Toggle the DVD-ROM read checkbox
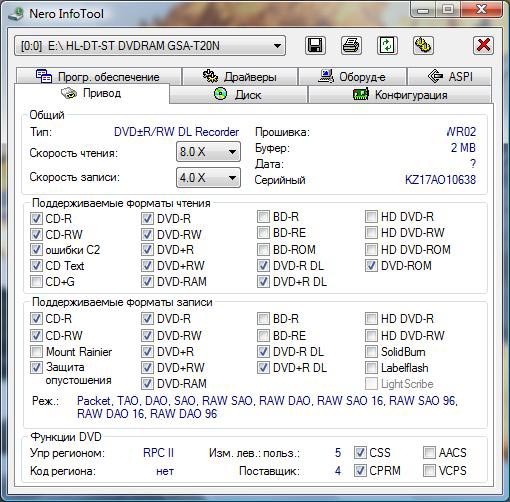The image size is (510, 502). pyautogui.click(x=371, y=265)
